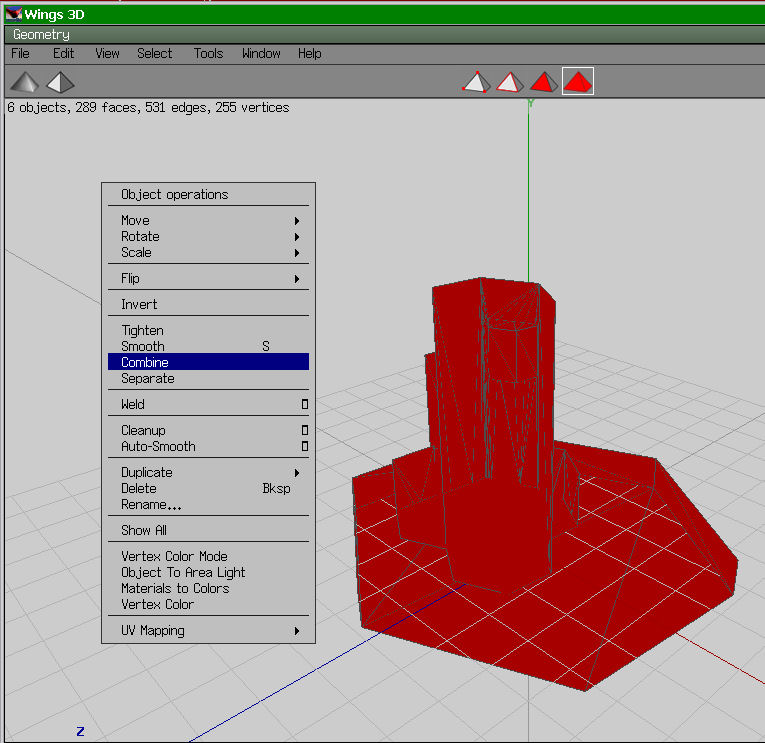Open the Duplicate submenu
765x743 pixels.
[x=208, y=472]
